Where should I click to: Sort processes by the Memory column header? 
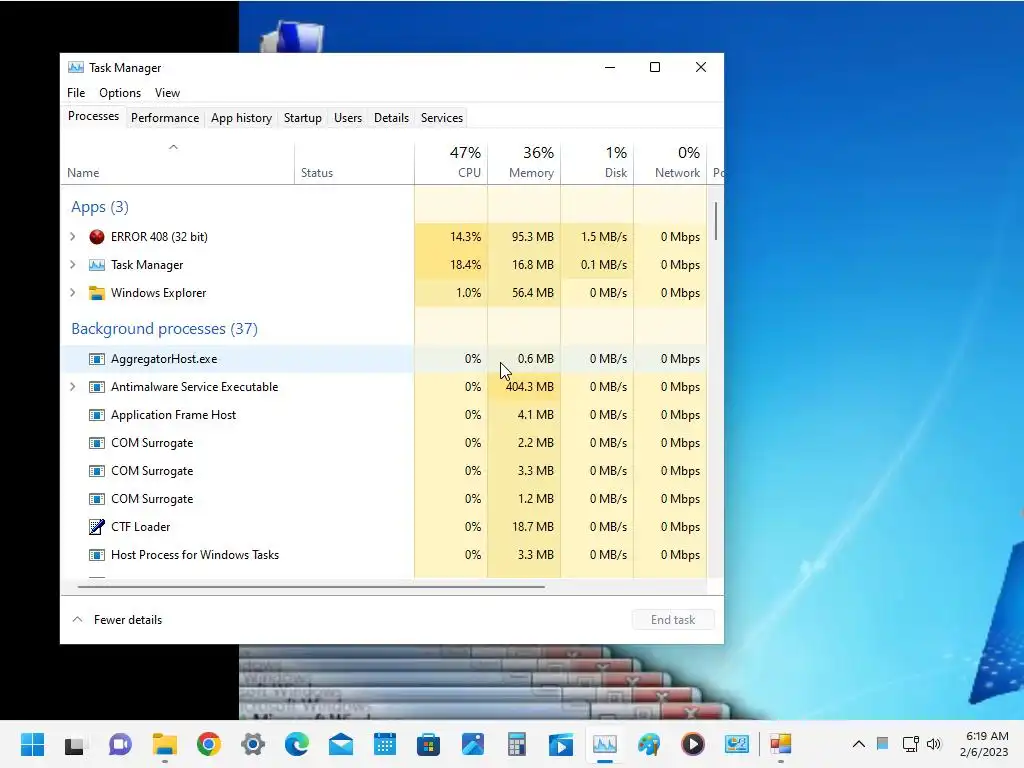tap(524, 163)
